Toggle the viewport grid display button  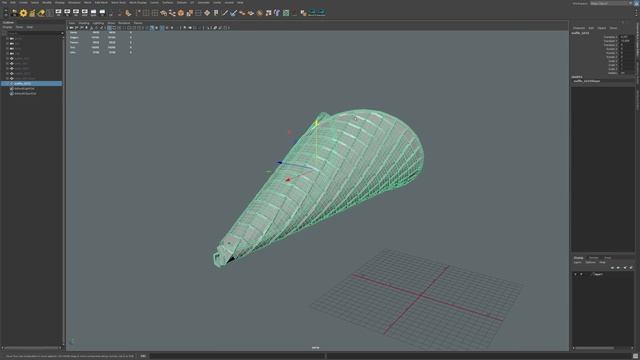[x=109, y=28]
